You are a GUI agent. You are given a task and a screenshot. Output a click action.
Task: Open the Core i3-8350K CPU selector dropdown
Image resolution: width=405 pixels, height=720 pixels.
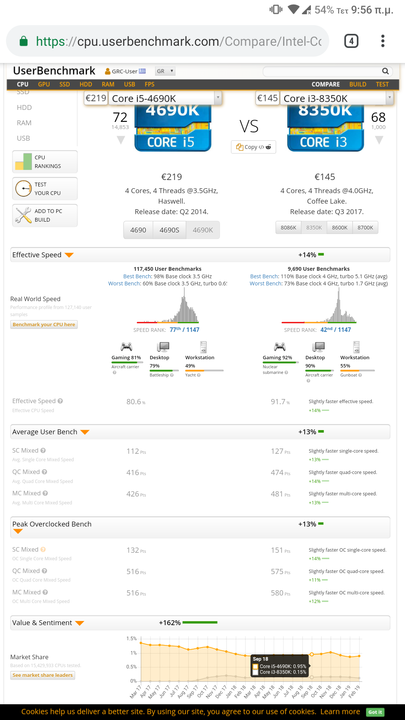(337, 98)
